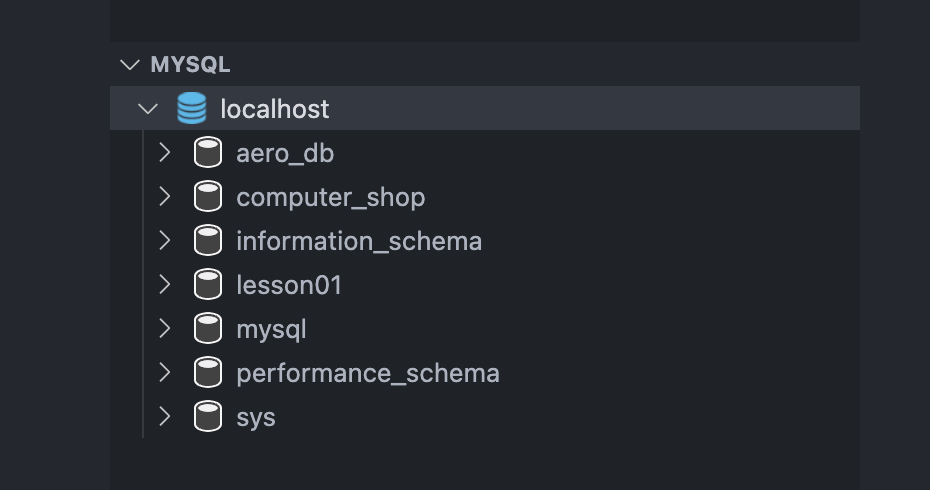930x490 pixels.
Task: Select the performance_schema database name
Action: pyautogui.click(x=367, y=374)
